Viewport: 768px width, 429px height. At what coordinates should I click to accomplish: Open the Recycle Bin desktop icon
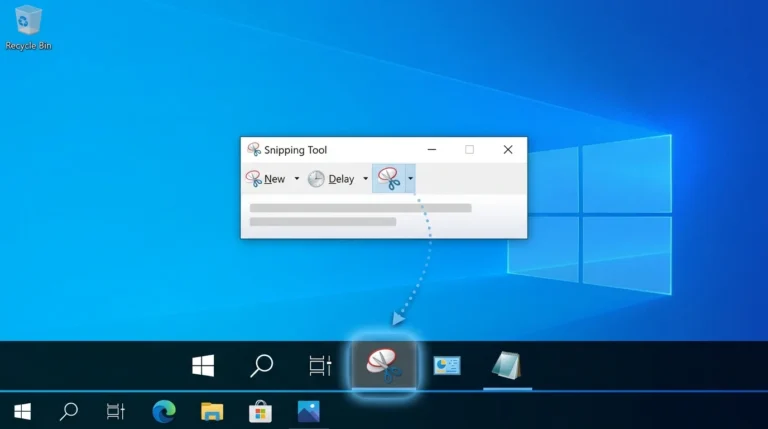[28, 27]
